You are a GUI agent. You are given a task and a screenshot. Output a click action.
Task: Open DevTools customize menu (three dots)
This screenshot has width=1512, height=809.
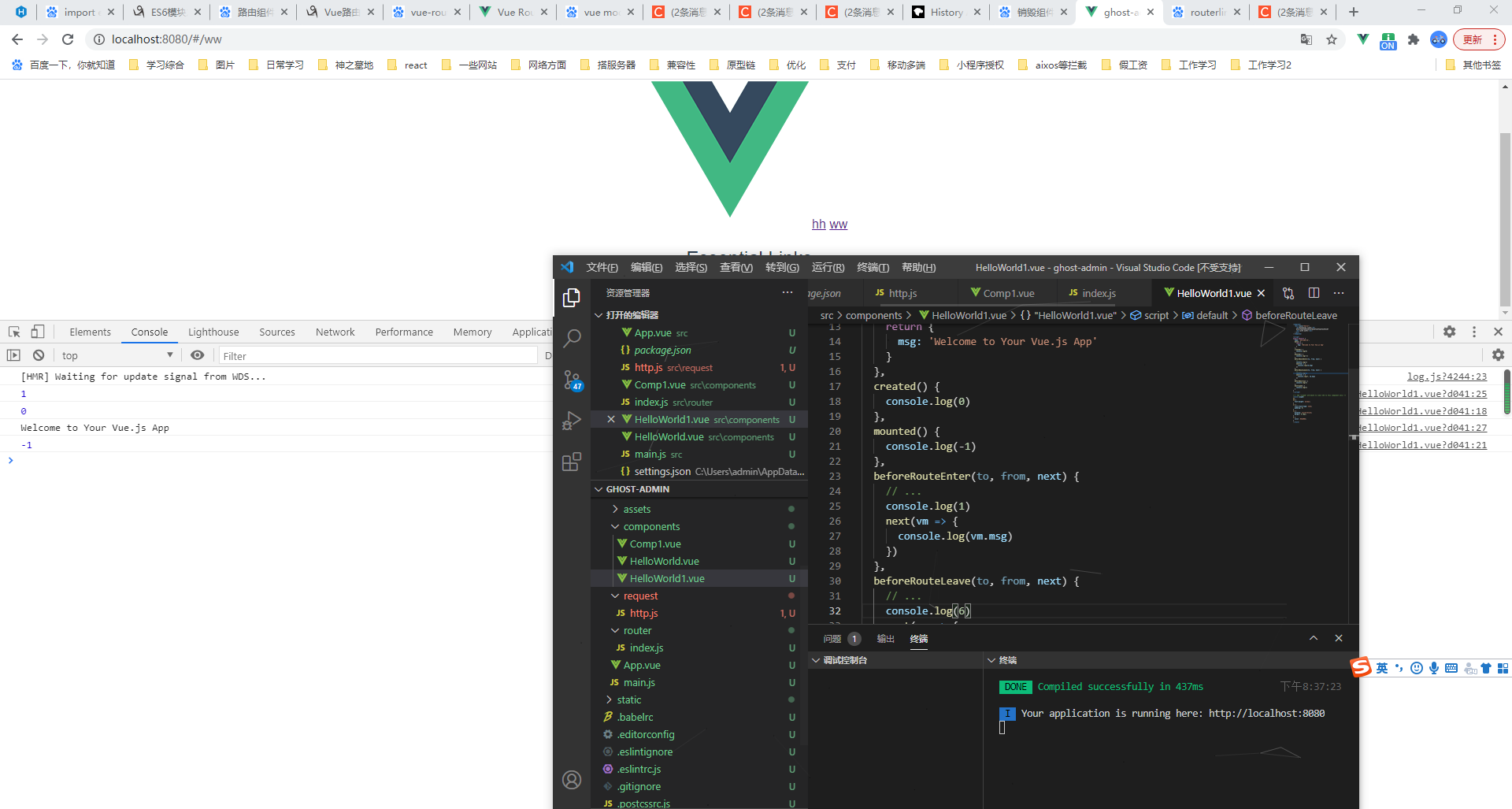point(1474,332)
